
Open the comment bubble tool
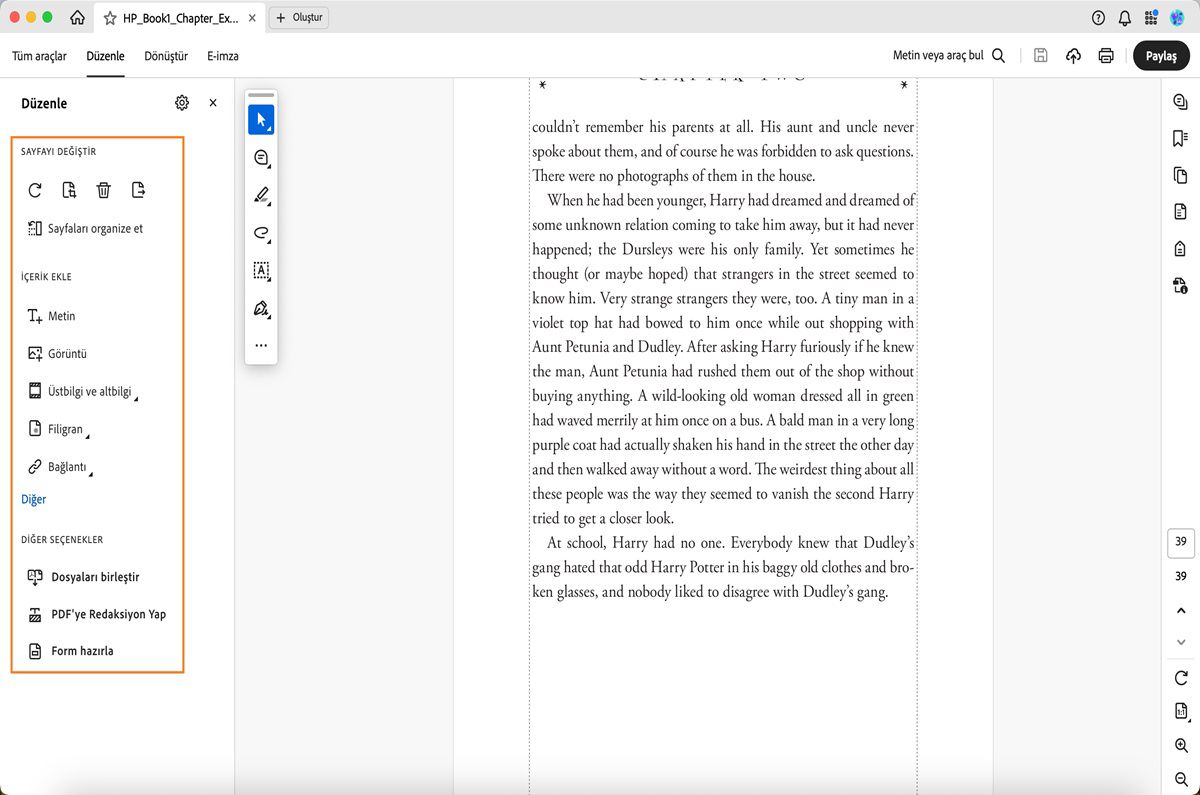261,158
